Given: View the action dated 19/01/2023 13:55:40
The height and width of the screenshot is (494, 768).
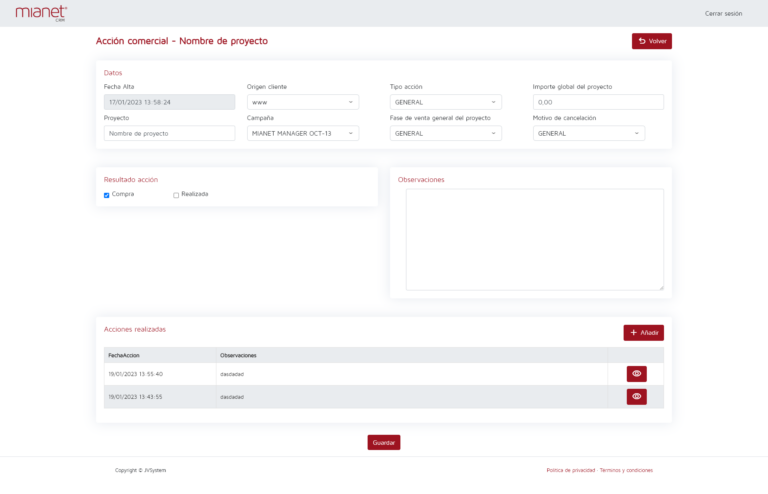Looking at the screenshot, I should pyautogui.click(x=636, y=374).
